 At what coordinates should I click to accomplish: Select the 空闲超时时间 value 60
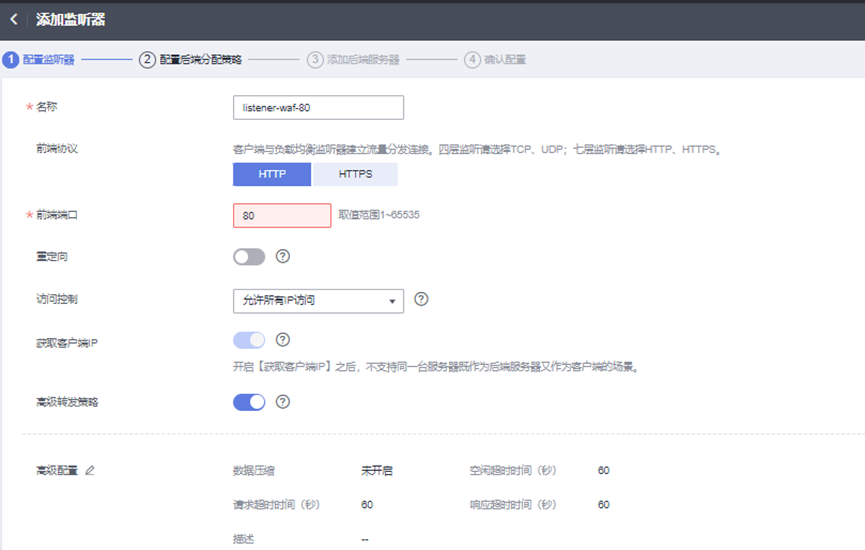point(604,471)
